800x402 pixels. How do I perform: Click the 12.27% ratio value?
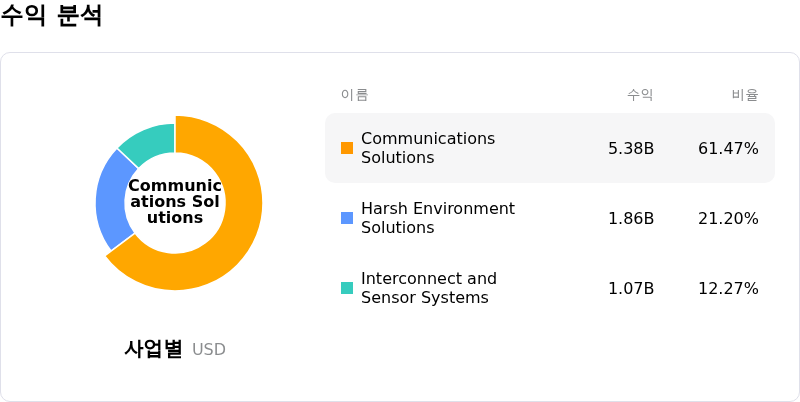(x=729, y=289)
